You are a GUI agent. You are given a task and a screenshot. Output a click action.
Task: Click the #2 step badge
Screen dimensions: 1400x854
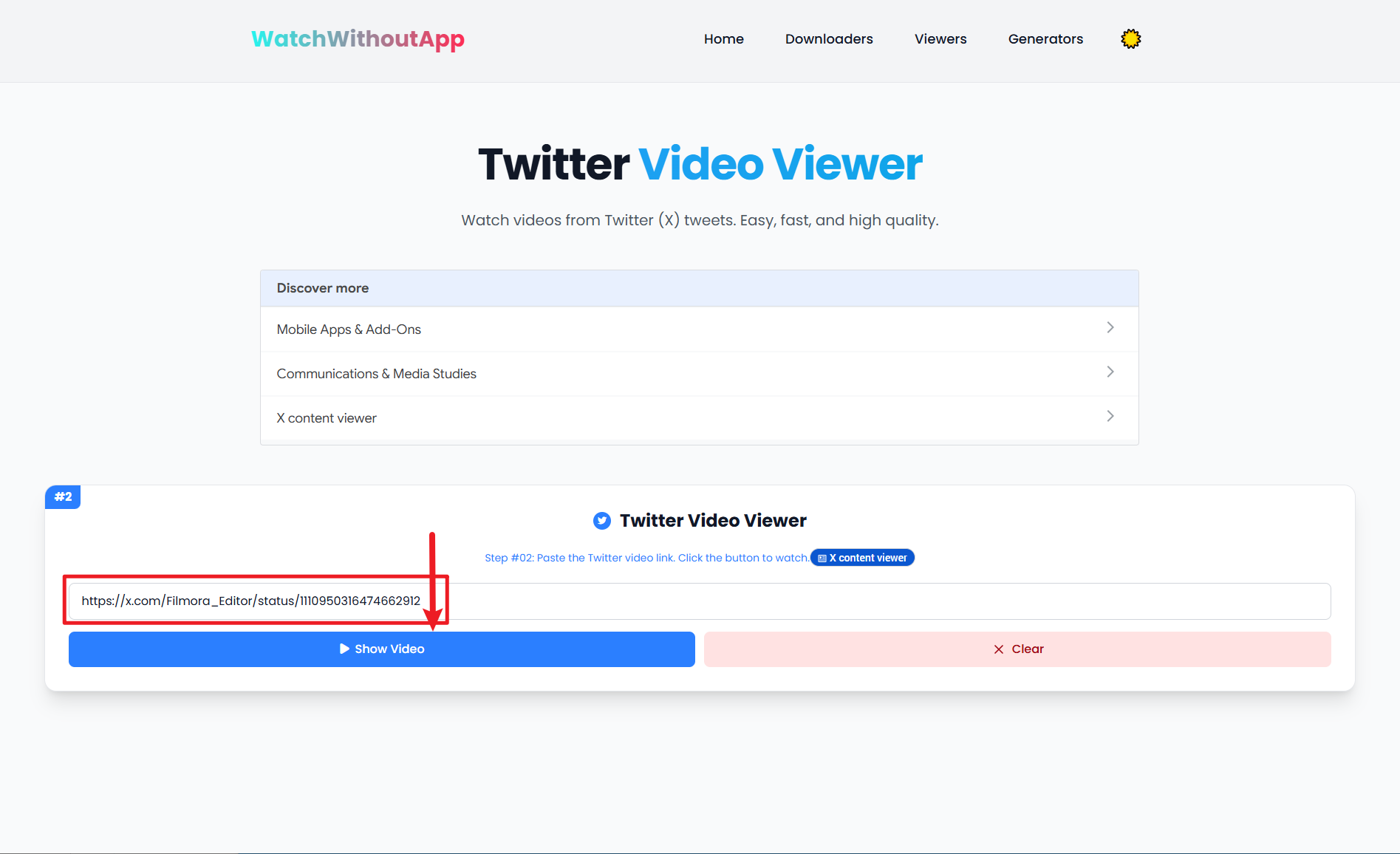click(x=63, y=496)
